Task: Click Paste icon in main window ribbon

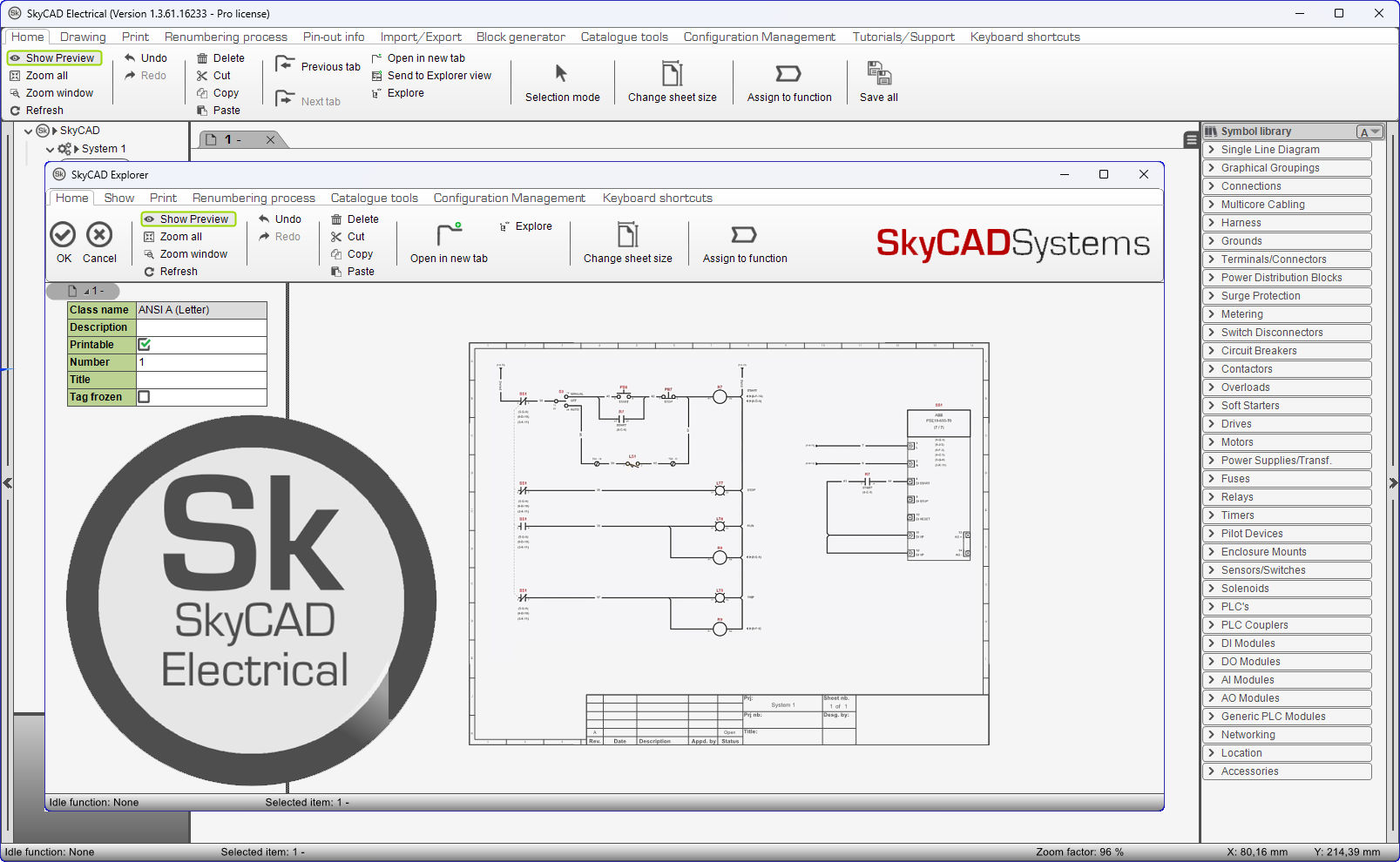Action: (x=202, y=111)
